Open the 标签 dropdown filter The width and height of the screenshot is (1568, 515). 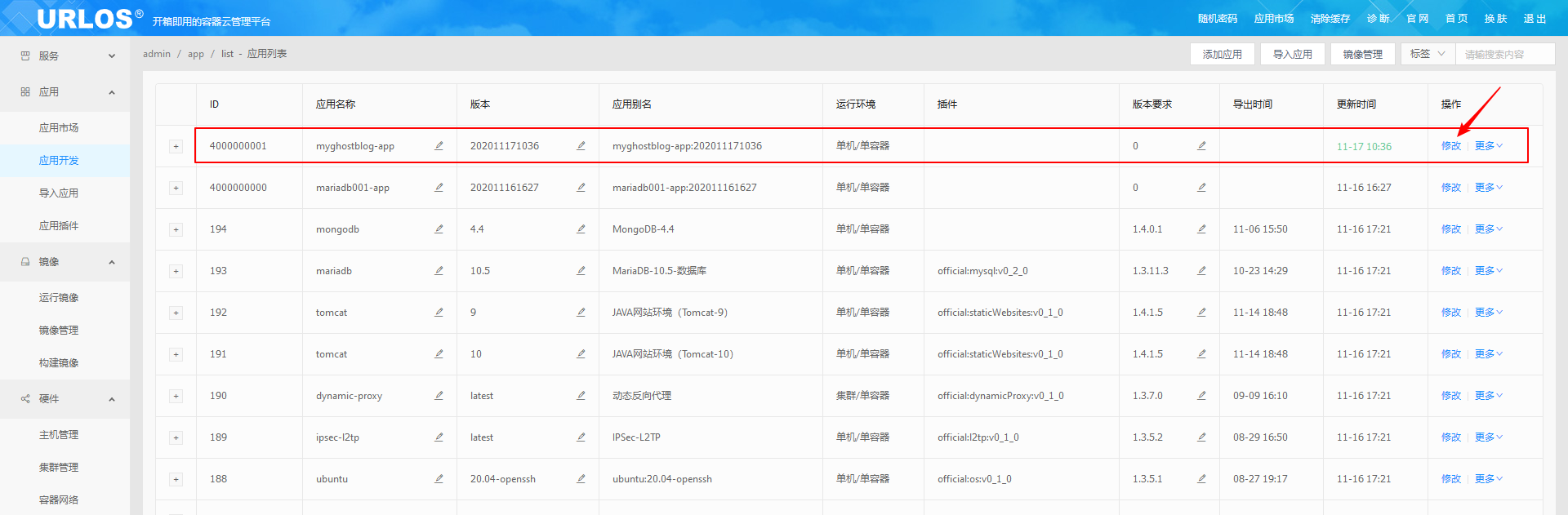pos(1428,54)
